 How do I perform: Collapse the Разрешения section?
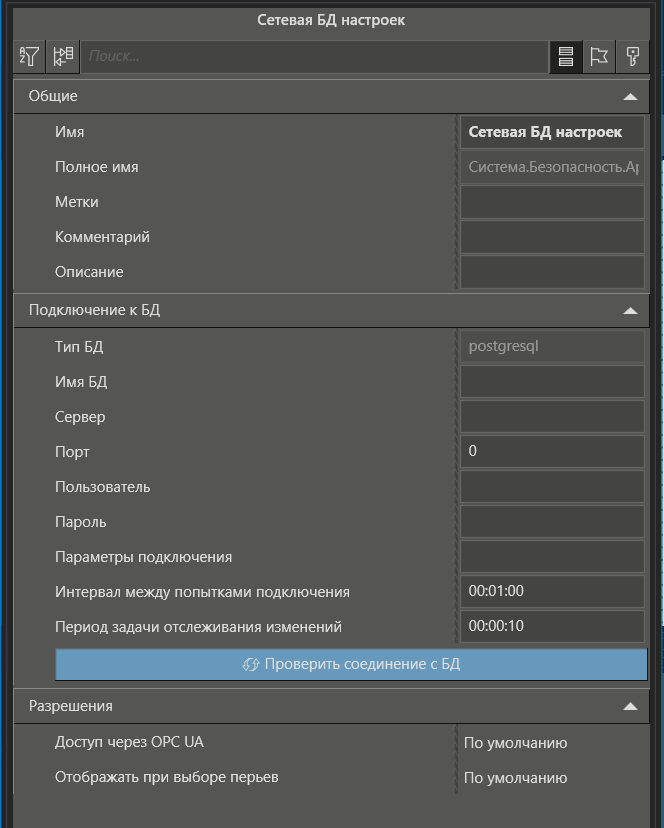pyautogui.click(x=630, y=706)
